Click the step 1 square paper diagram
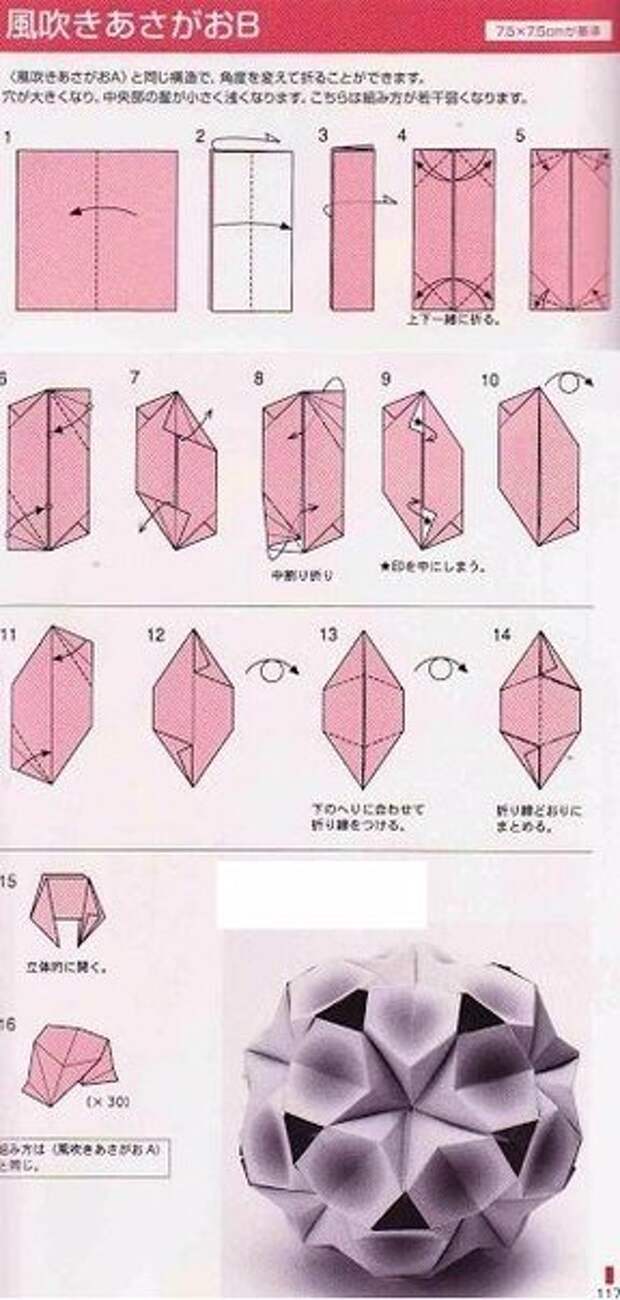Viewport: 620px width, 1300px height. 97,230
